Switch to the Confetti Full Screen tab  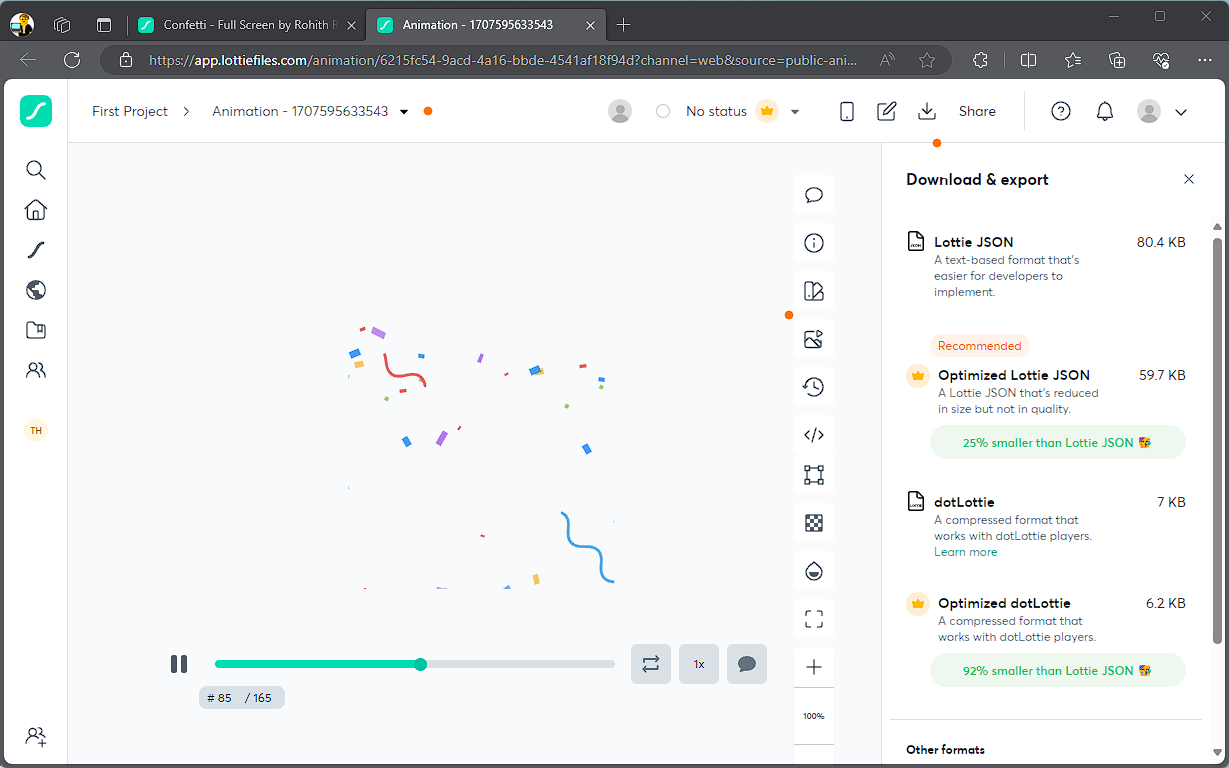pos(245,25)
